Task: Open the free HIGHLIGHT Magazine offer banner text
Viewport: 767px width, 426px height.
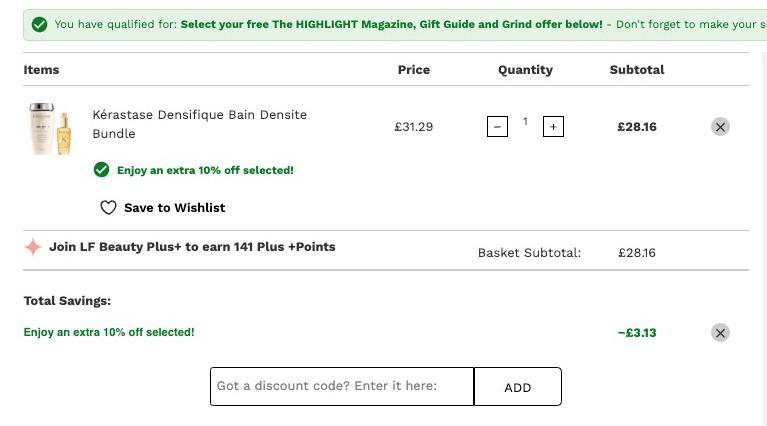Action: (391, 24)
